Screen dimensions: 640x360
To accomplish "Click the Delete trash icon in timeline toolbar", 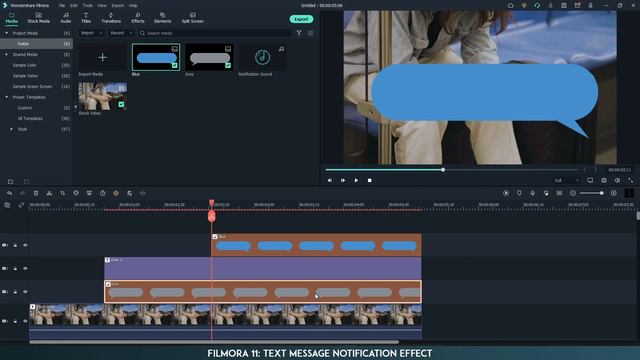I will (36, 193).
